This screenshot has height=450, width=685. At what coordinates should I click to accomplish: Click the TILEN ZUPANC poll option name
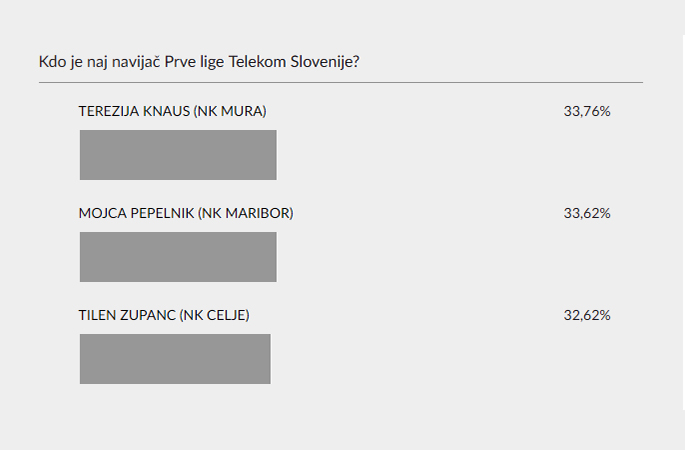coord(127,315)
